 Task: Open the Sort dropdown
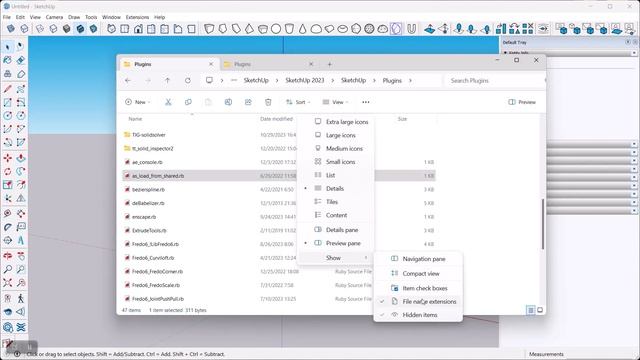tap(298, 102)
